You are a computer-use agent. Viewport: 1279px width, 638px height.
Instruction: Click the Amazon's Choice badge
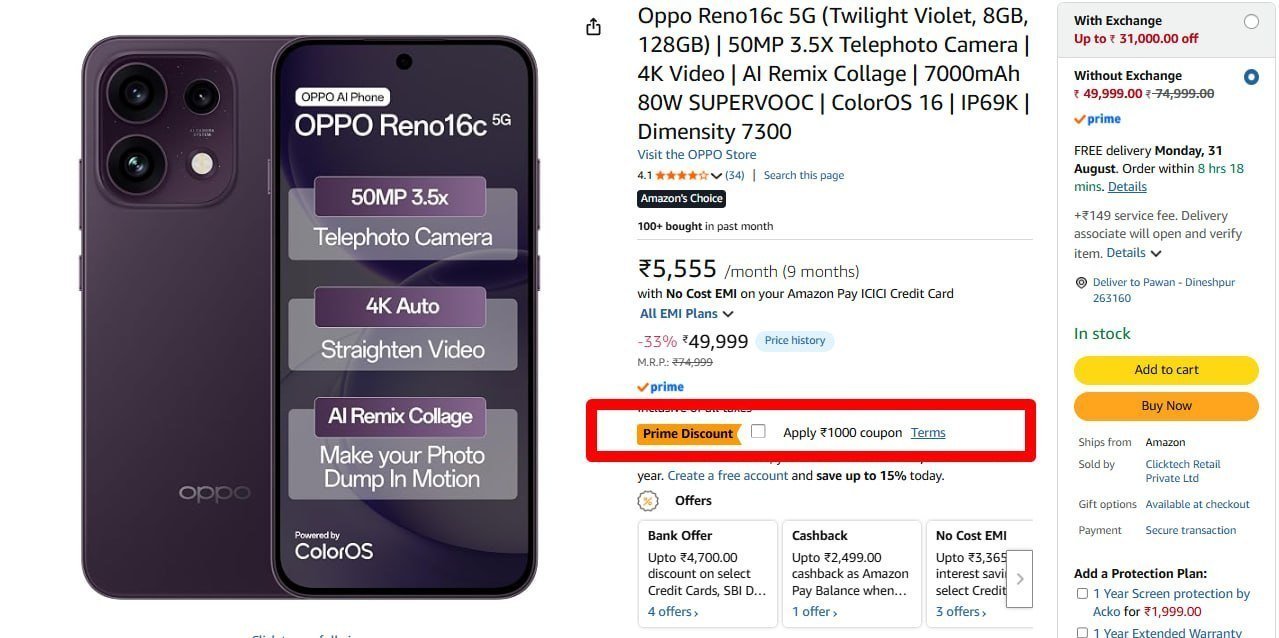point(682,199)
